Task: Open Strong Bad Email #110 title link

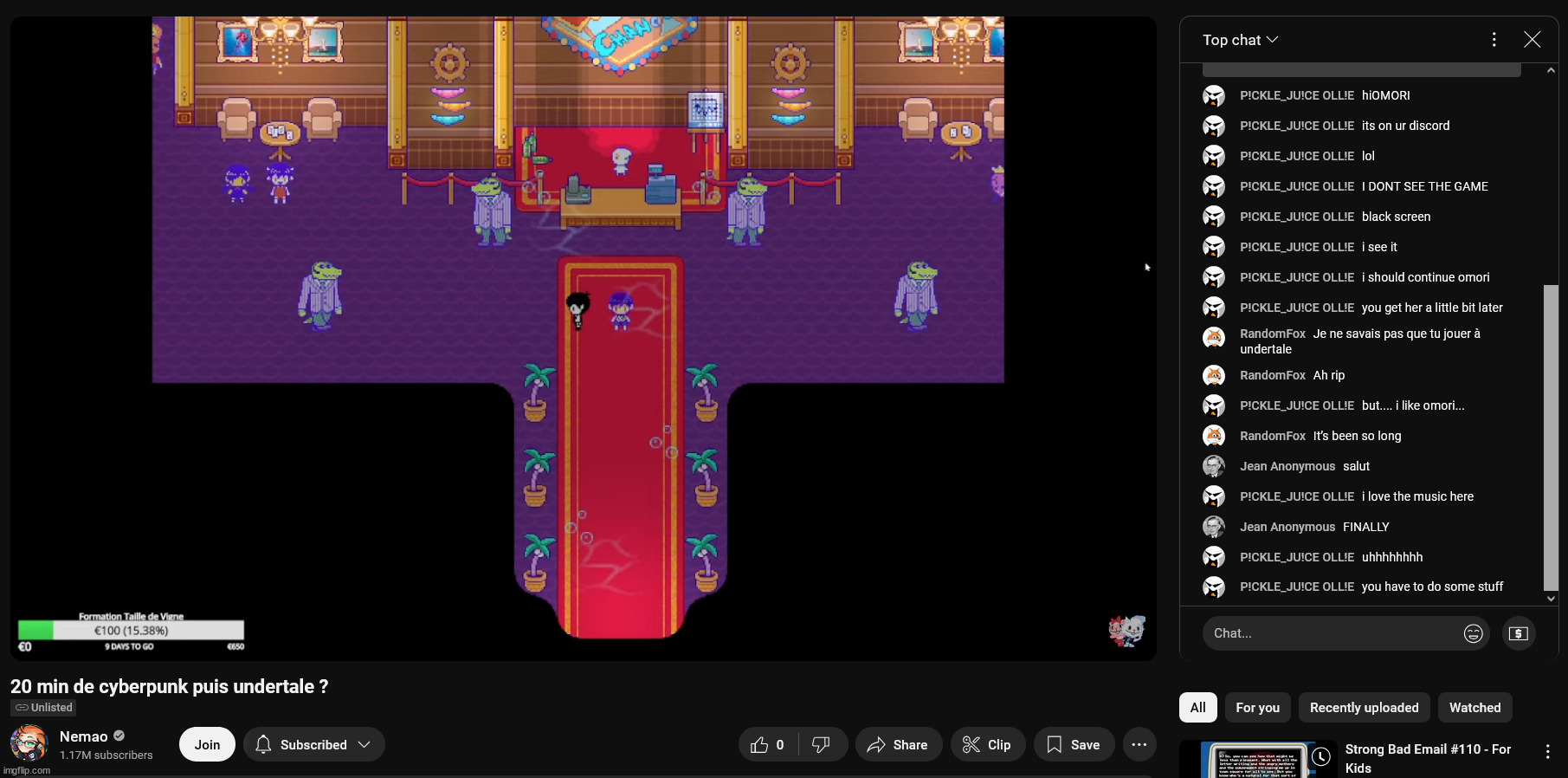Action: tap(1428, 759)
